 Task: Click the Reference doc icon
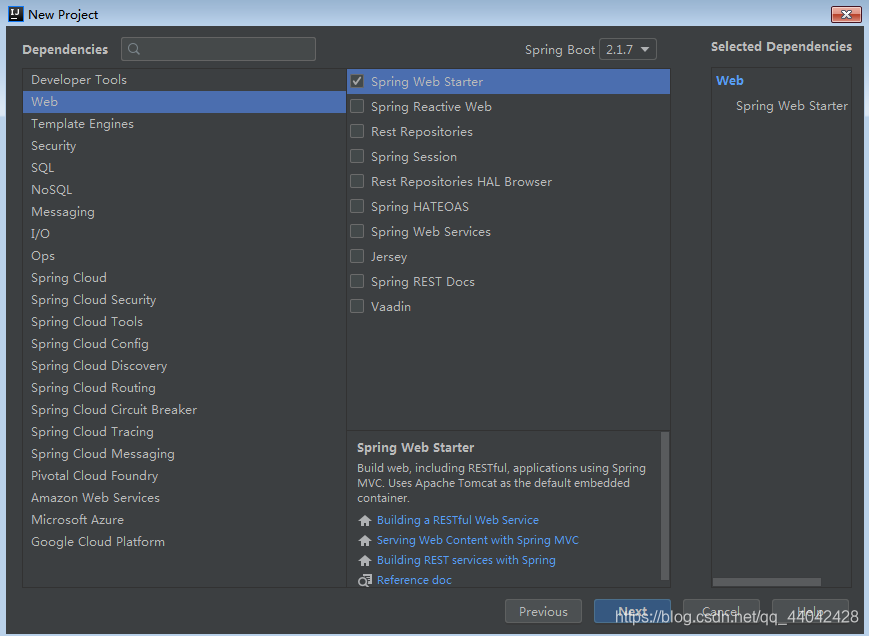pyautogui.click(x=365, y=580)
